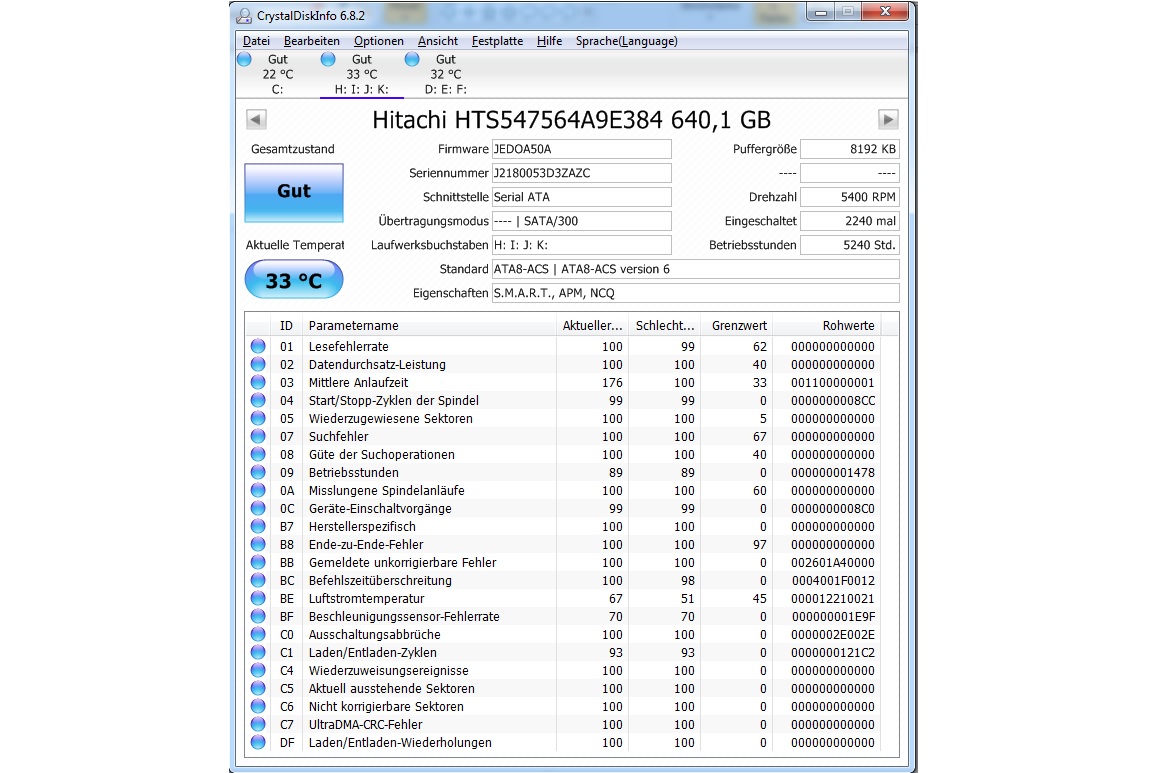Screen dimensions: 1152x773
Task: Open the Datei menu
Action: coord(256,41)
